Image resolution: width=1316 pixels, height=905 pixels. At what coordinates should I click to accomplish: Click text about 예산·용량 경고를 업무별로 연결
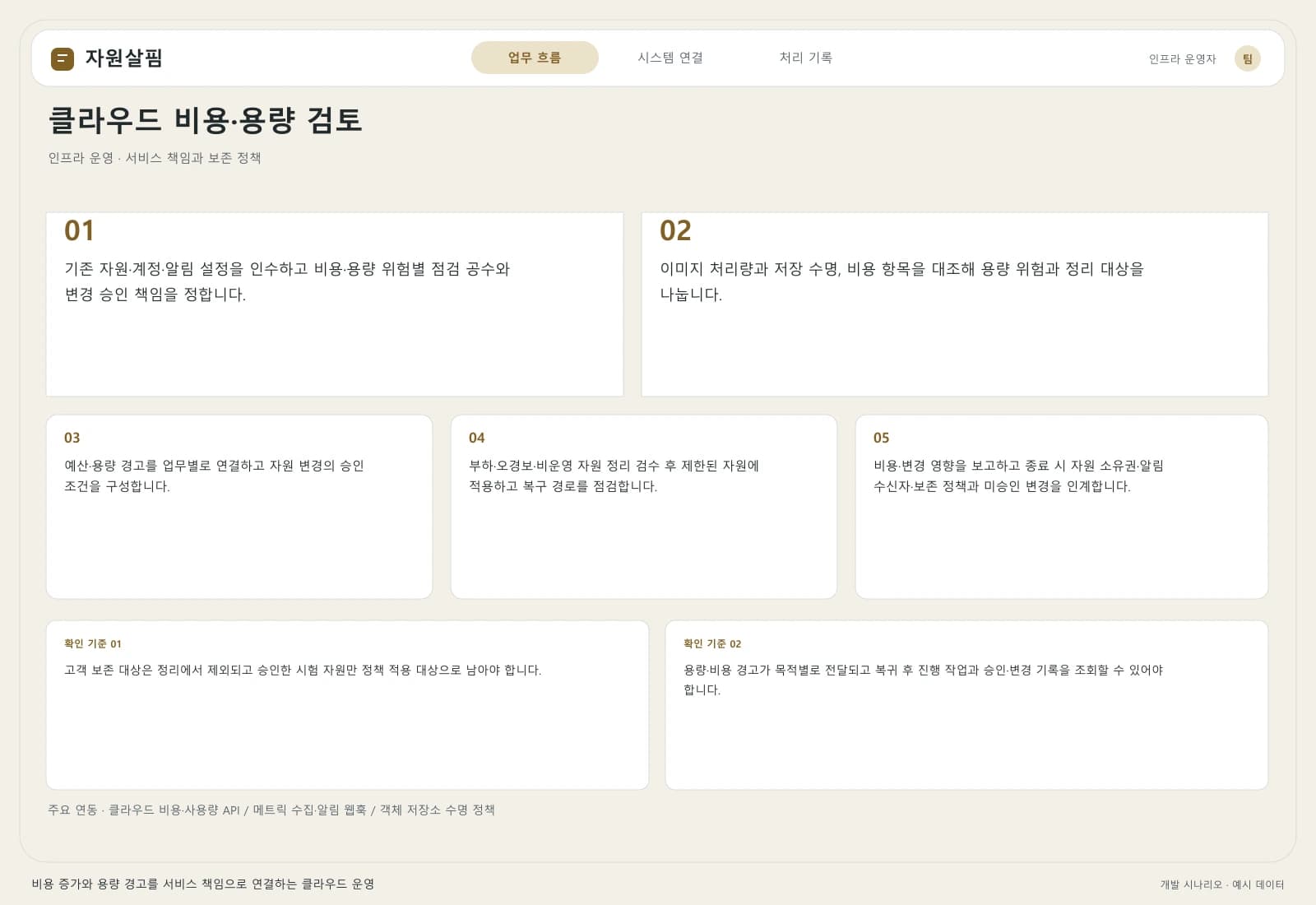click(x=214, y=476)
